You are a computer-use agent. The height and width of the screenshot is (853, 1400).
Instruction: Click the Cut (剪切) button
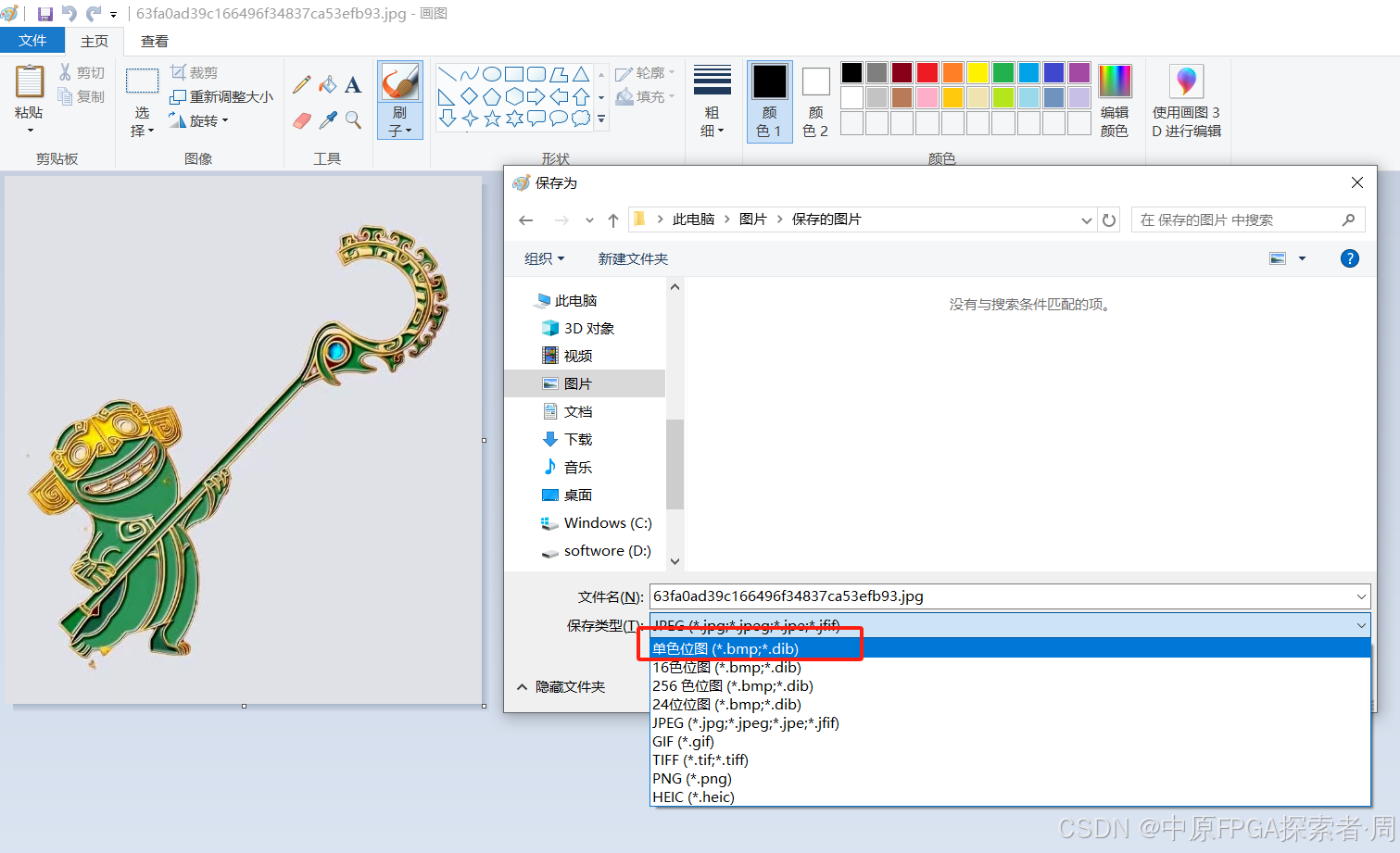pyautogui.click(x=82, y=72)
